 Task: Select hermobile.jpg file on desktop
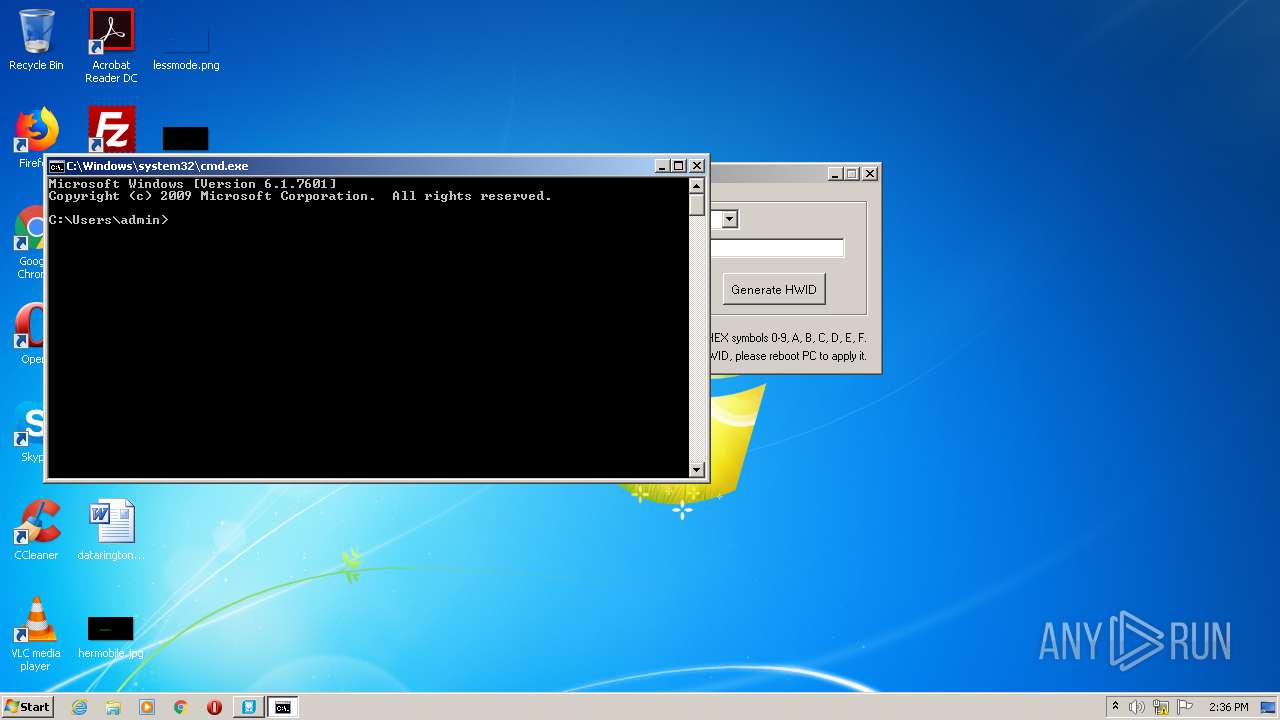click(x=110, y=637)
